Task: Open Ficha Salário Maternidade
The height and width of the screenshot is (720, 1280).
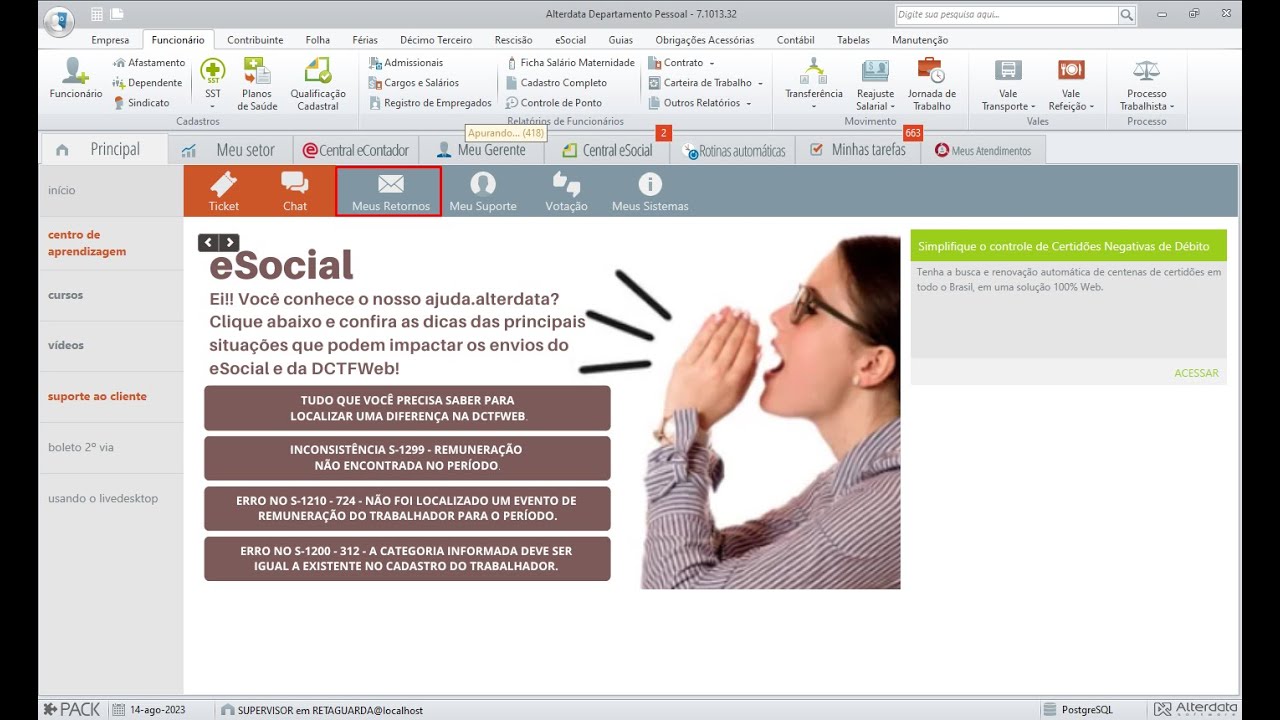Action: pos(570,63)
